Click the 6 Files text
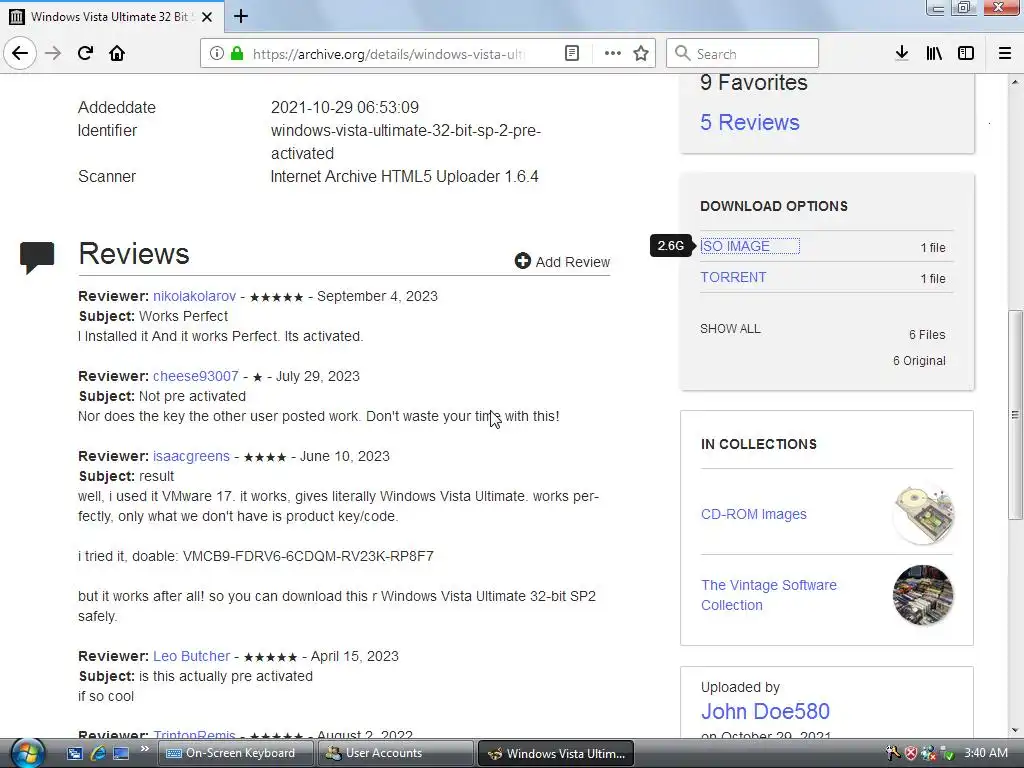This screenshot has height=768, width=1024. click(927, 335)
